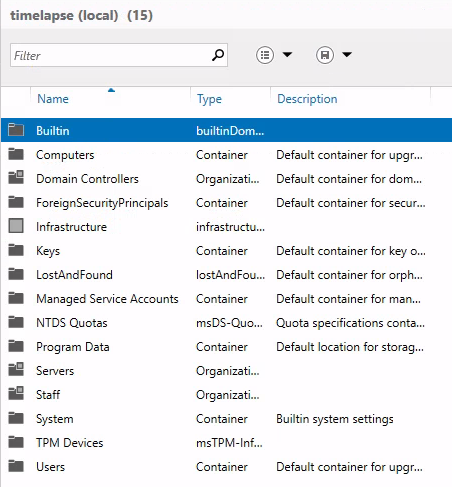The height and width of the screenshot is (487, 452).
Task: Toggle sort order with Name column arrow
Action: pyautogui.click(x=111, y=90)
